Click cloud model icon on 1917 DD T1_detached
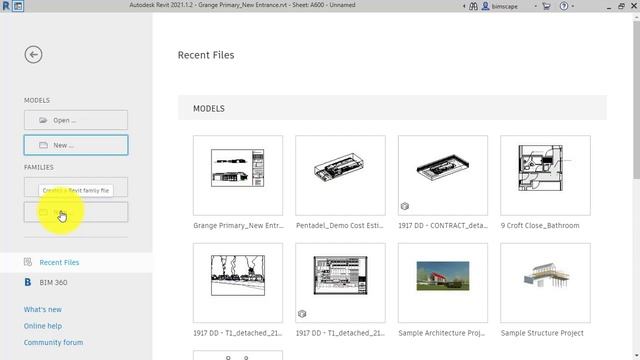Screen dimensions: 640x360 (x=302, y=314)
